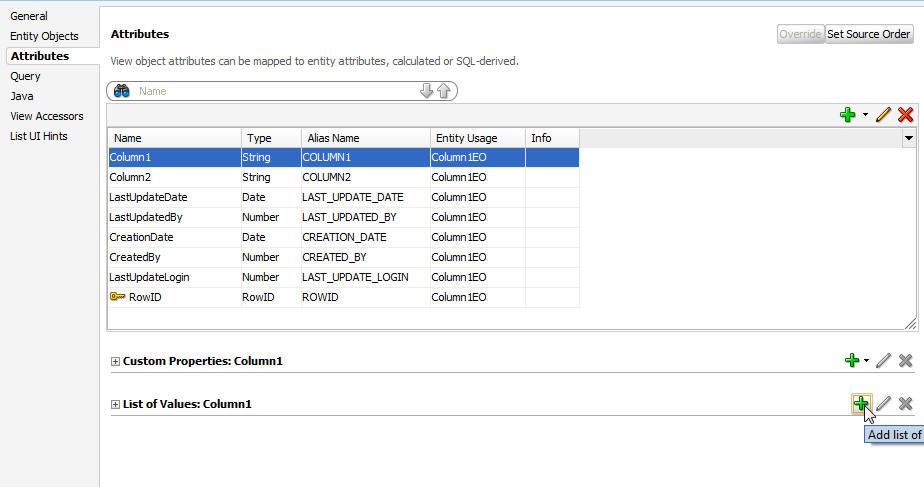This screenshot has width=924, height=487.
Task: Select the LastUpdatedBy attribute row
Action: [344, 218]
